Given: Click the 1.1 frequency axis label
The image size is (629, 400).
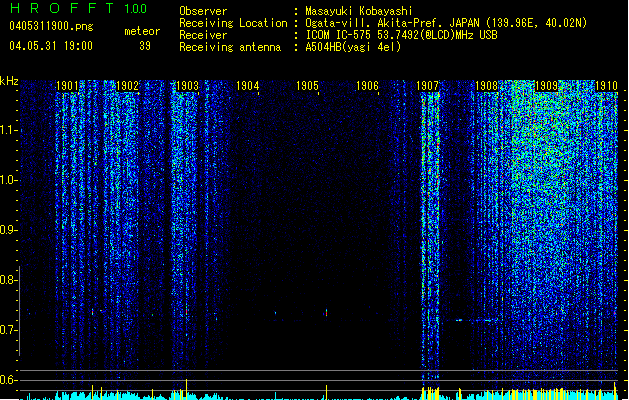Looking at the screenshot, I should coord(8,130).
